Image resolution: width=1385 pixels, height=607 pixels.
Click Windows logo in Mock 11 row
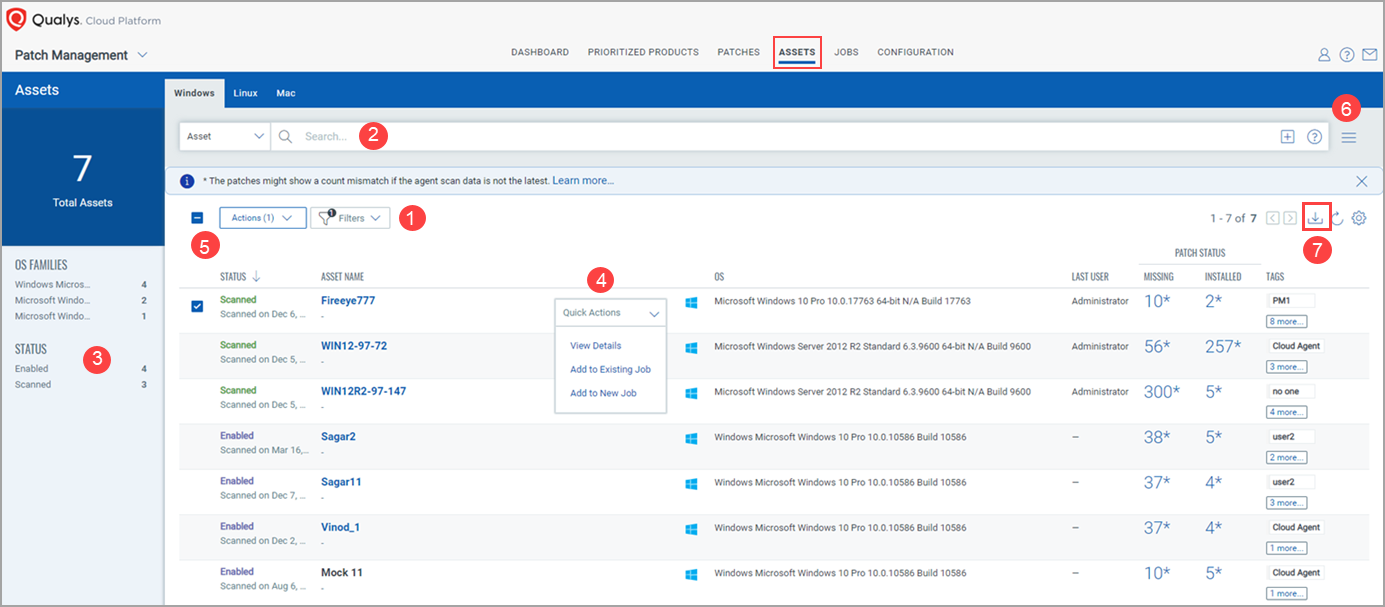click(691, 574)
